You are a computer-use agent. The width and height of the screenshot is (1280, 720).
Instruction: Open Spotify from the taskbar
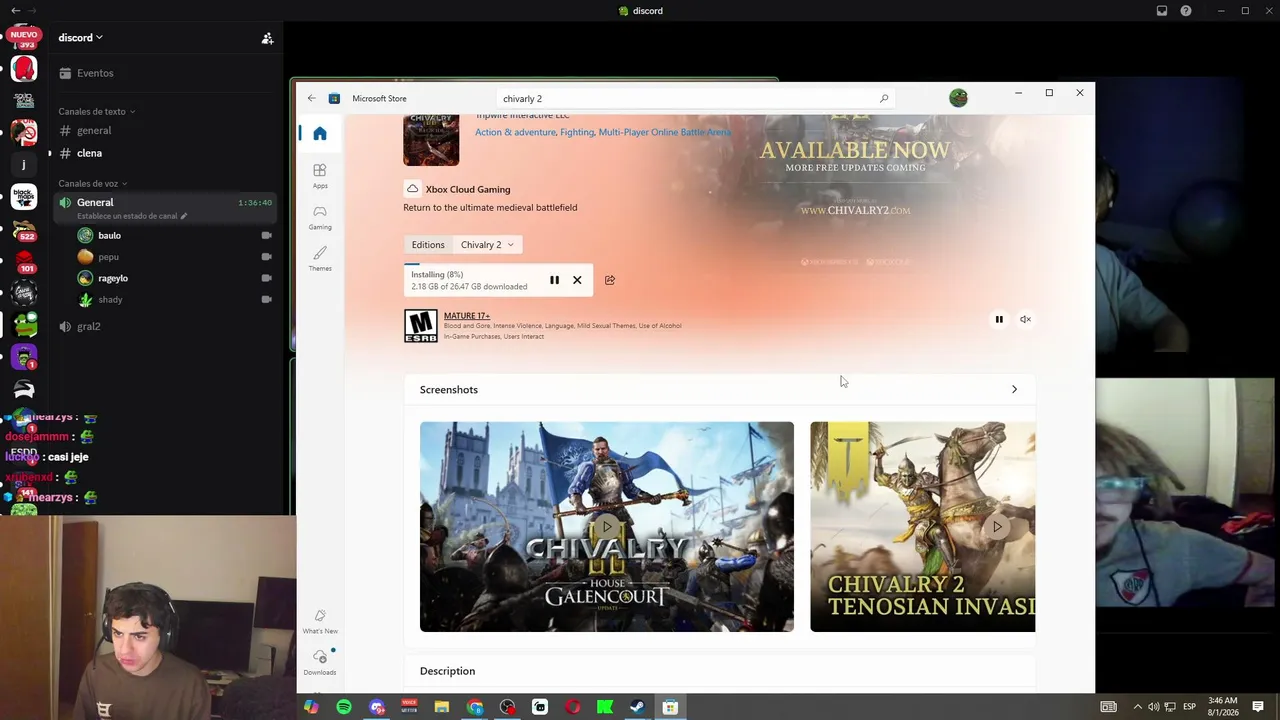[x=344, y=707]
